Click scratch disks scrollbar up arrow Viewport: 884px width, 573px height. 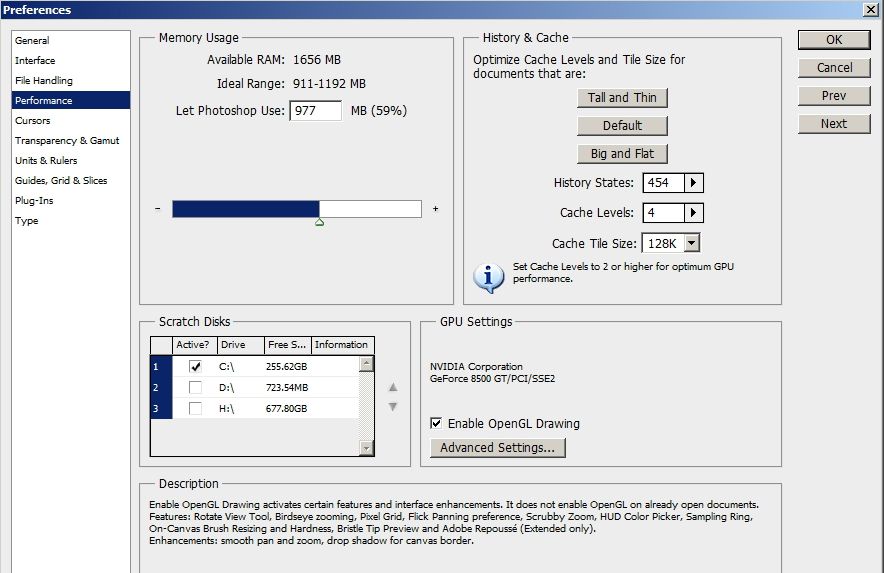point(366,364)
